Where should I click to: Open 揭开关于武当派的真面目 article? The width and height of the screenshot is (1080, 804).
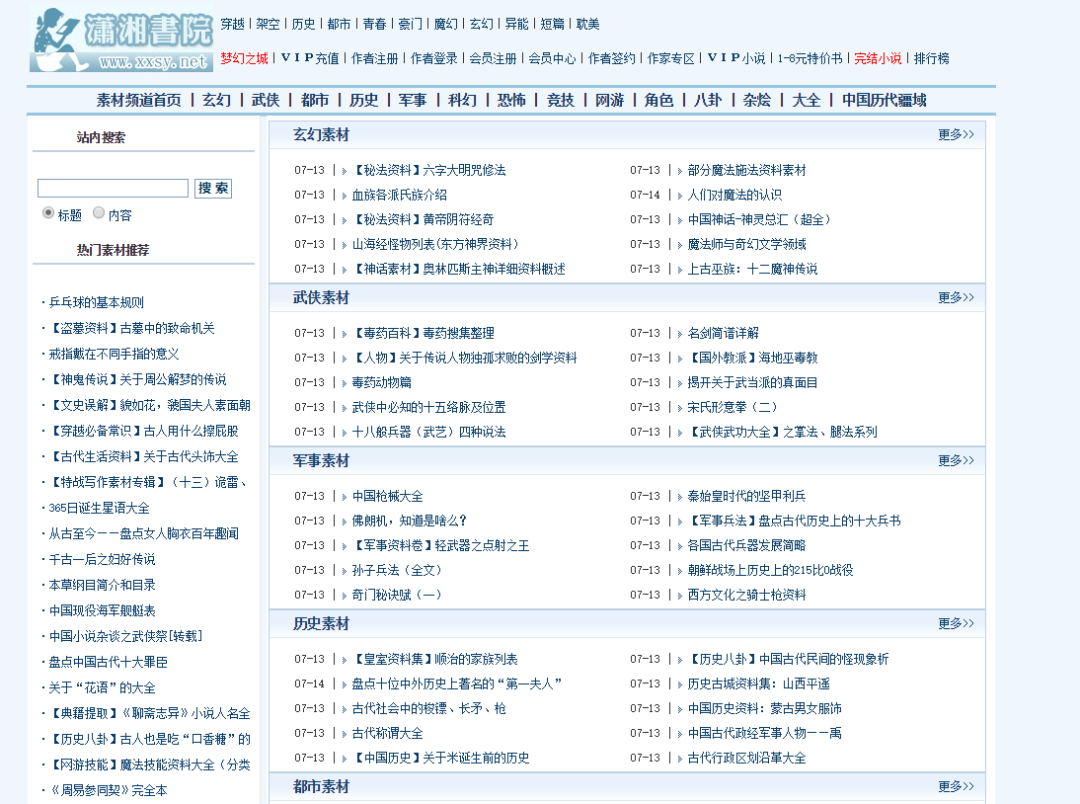(752, 383)
